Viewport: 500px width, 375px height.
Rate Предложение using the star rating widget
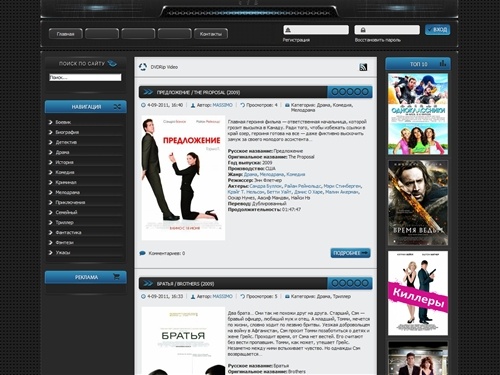[350, 92]
